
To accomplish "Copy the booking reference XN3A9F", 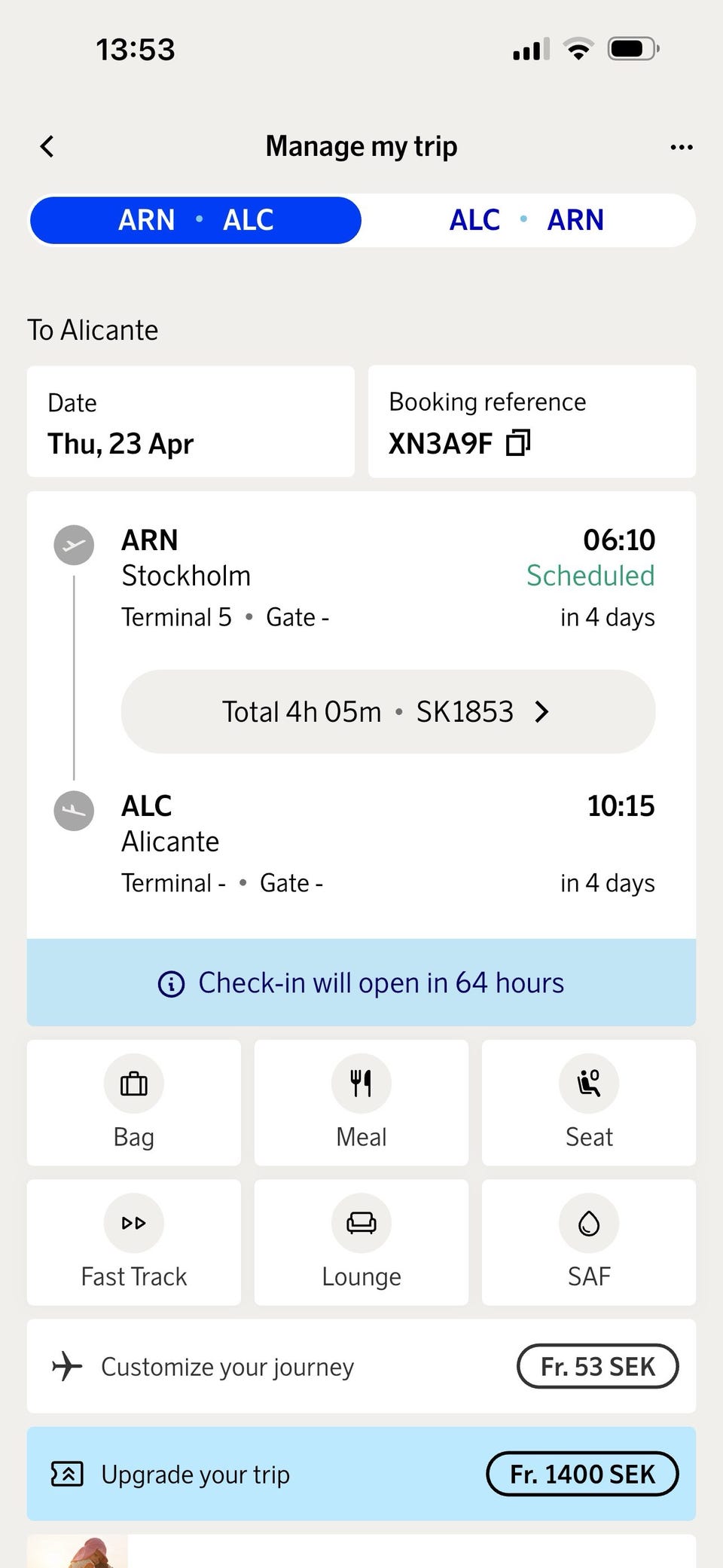I will pyautogui.click(x=518, y=443).
